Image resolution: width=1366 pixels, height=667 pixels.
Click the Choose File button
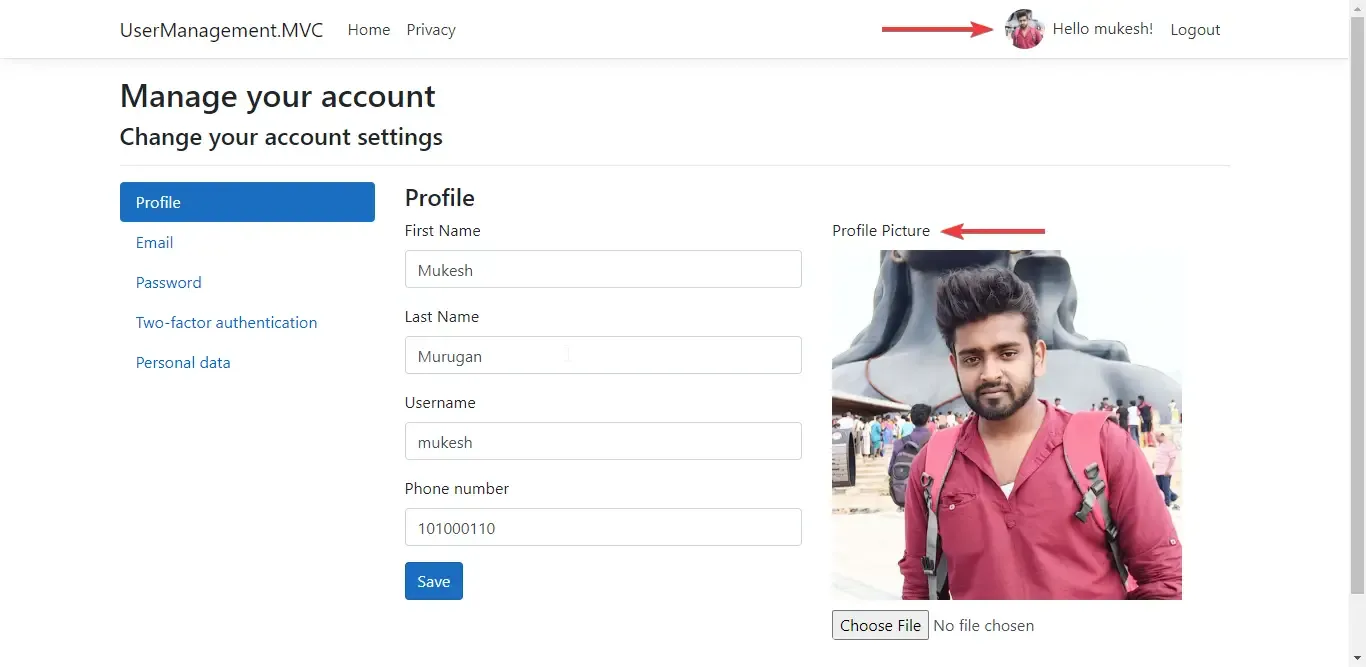point(880,625)
